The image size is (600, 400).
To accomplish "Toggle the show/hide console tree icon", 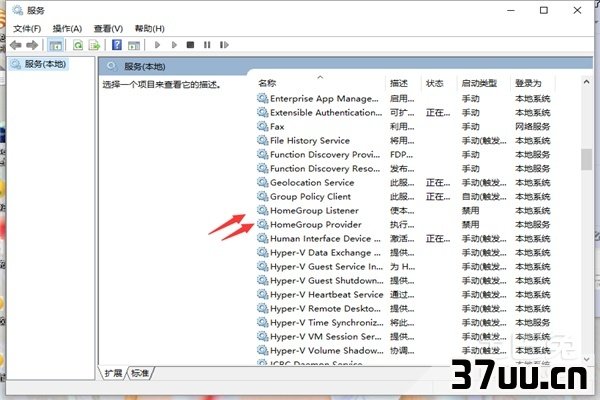I will pyautogui.click(x=55, y=45).
